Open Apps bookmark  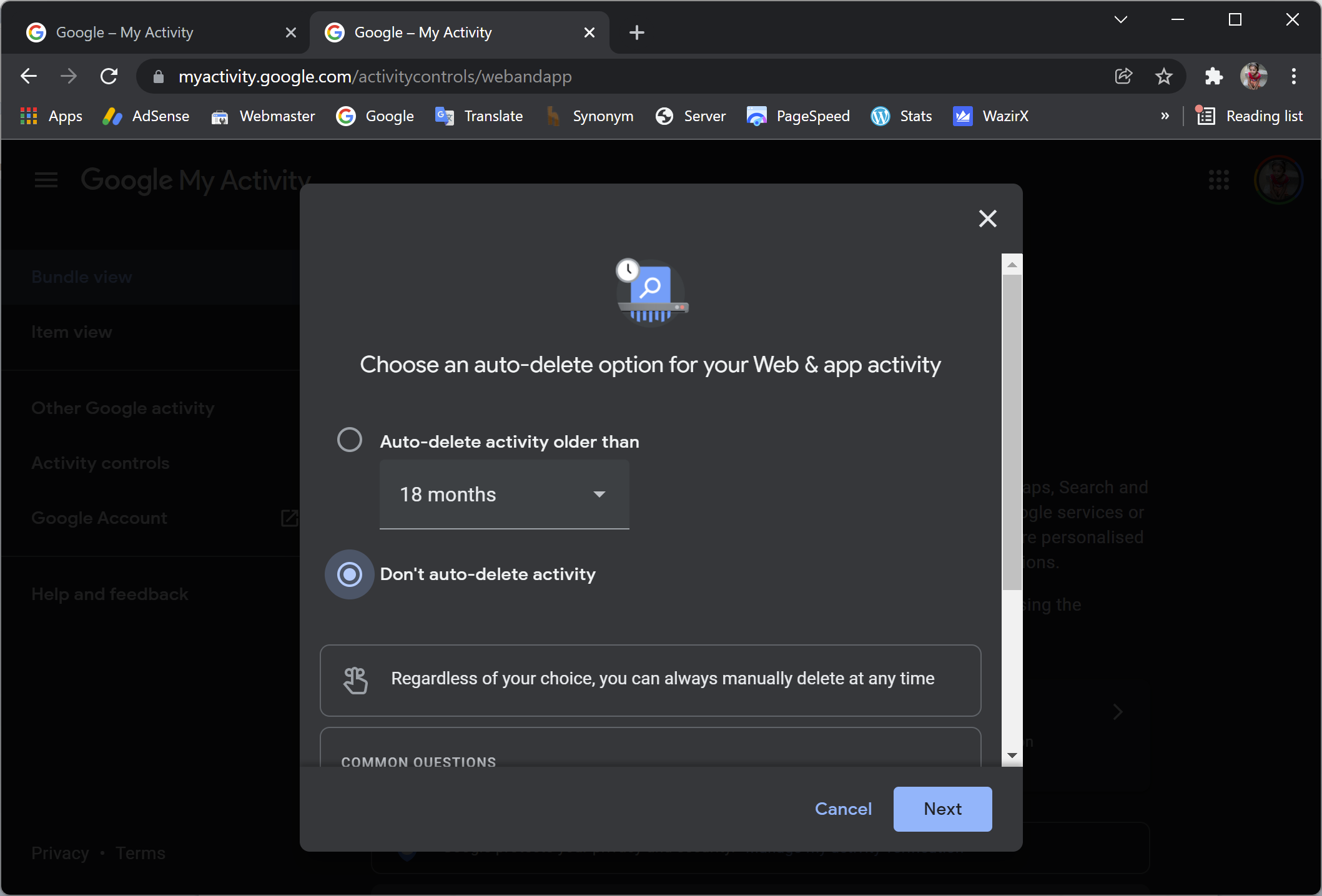click(51, 116)
